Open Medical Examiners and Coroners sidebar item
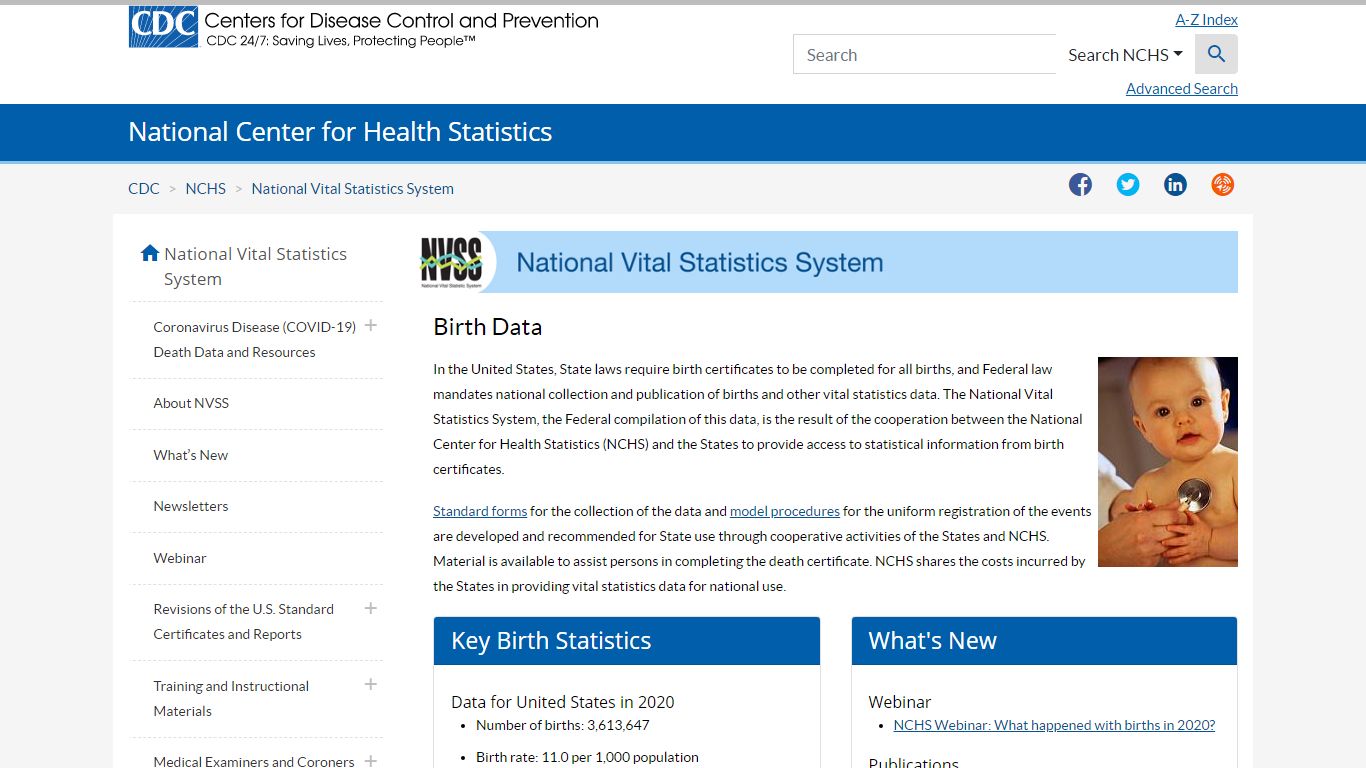 click(x=254, y=761)
